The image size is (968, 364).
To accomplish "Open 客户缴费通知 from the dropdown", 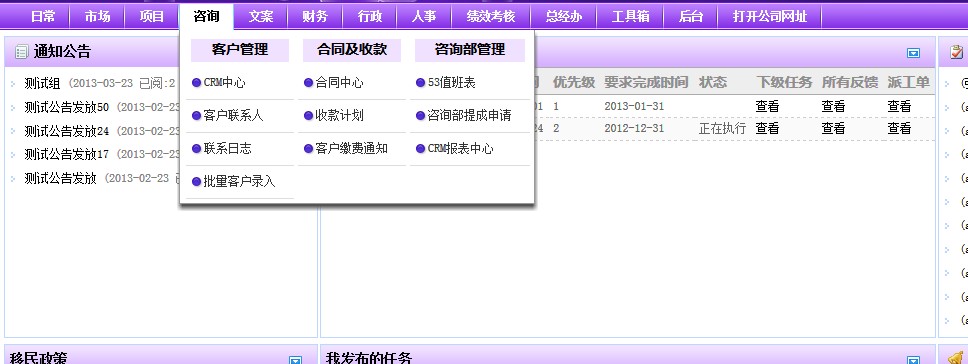I will point(352,149).
